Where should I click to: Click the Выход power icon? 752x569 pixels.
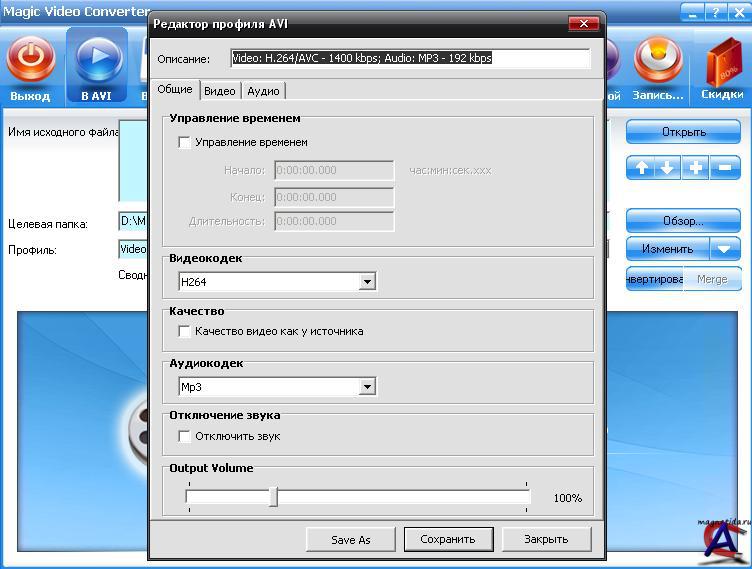coord(30,59)
